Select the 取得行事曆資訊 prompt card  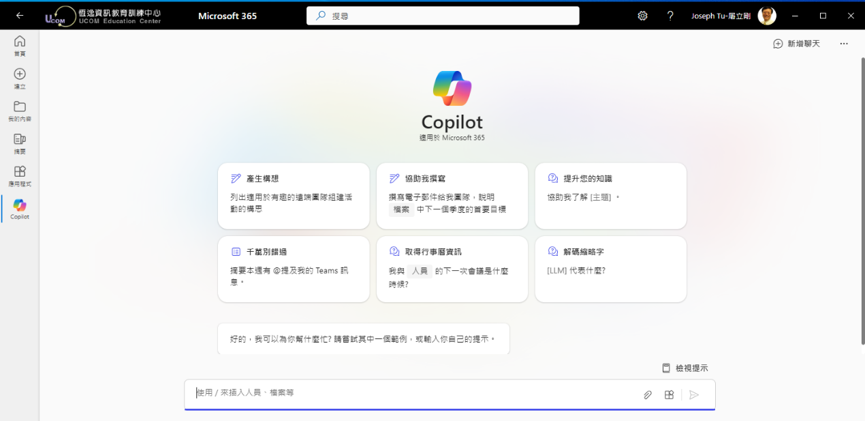click(x=452, y=269)
